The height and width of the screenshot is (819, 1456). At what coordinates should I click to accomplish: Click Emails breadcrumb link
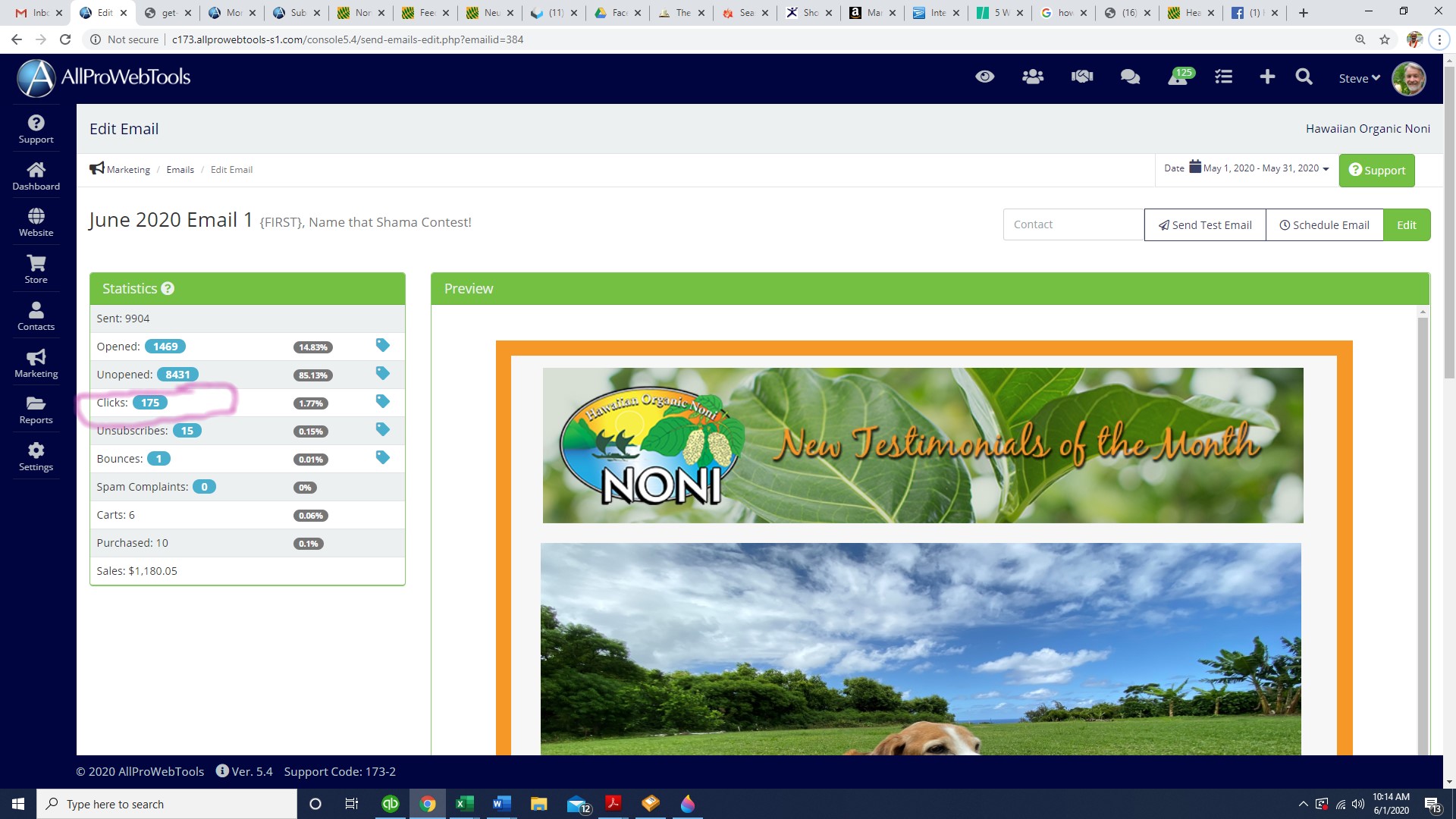[180, 169]
